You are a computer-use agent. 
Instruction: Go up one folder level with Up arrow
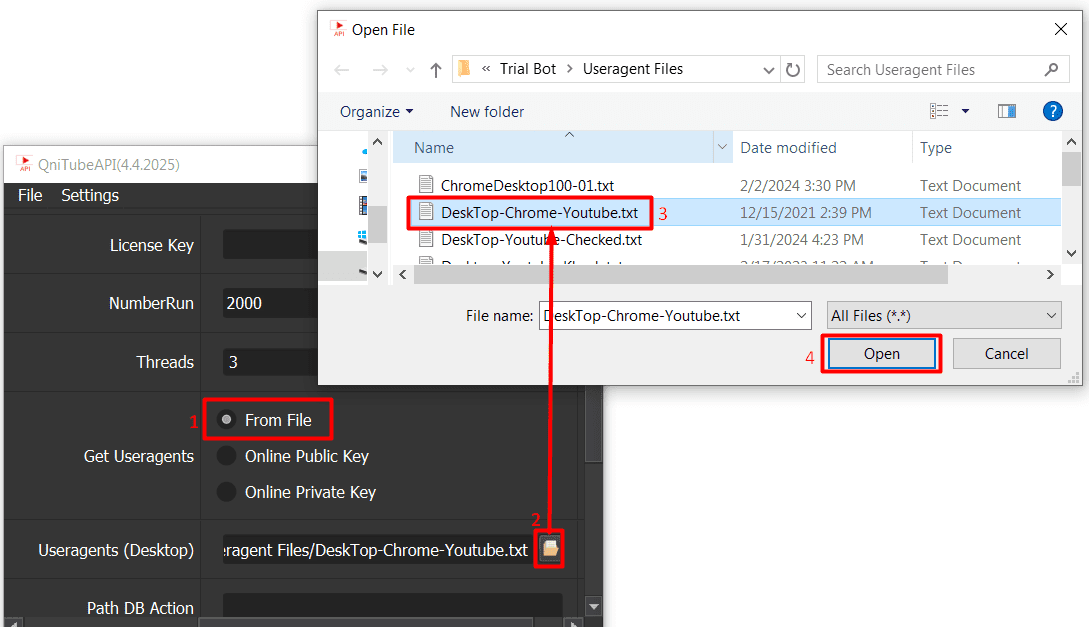pyautogui.click(x=435, y=69)
